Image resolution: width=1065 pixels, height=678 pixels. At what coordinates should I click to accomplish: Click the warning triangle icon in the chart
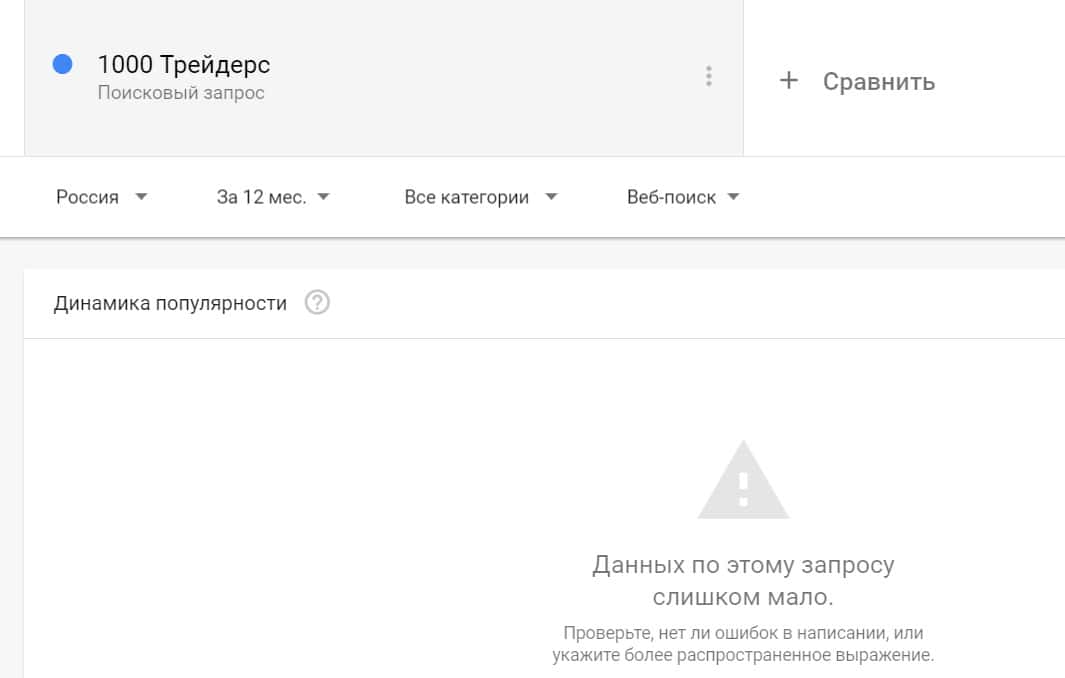[x=743, y=480]
